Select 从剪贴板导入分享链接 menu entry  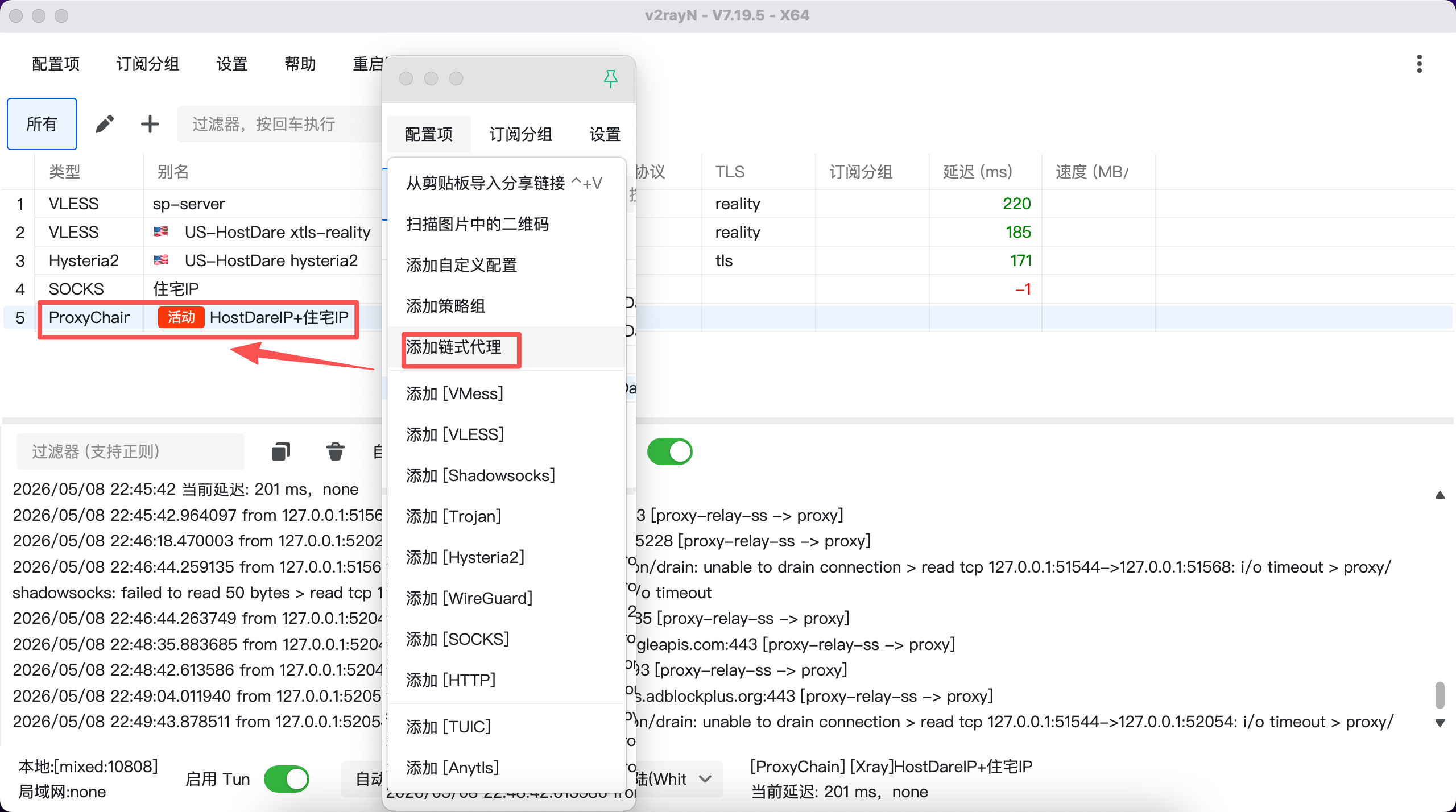[507, 183]
